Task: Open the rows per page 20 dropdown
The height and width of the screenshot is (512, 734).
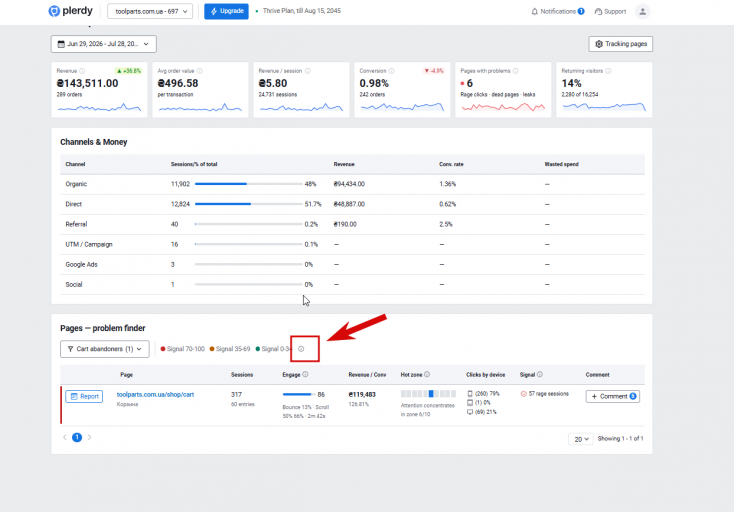Action: 581,439
